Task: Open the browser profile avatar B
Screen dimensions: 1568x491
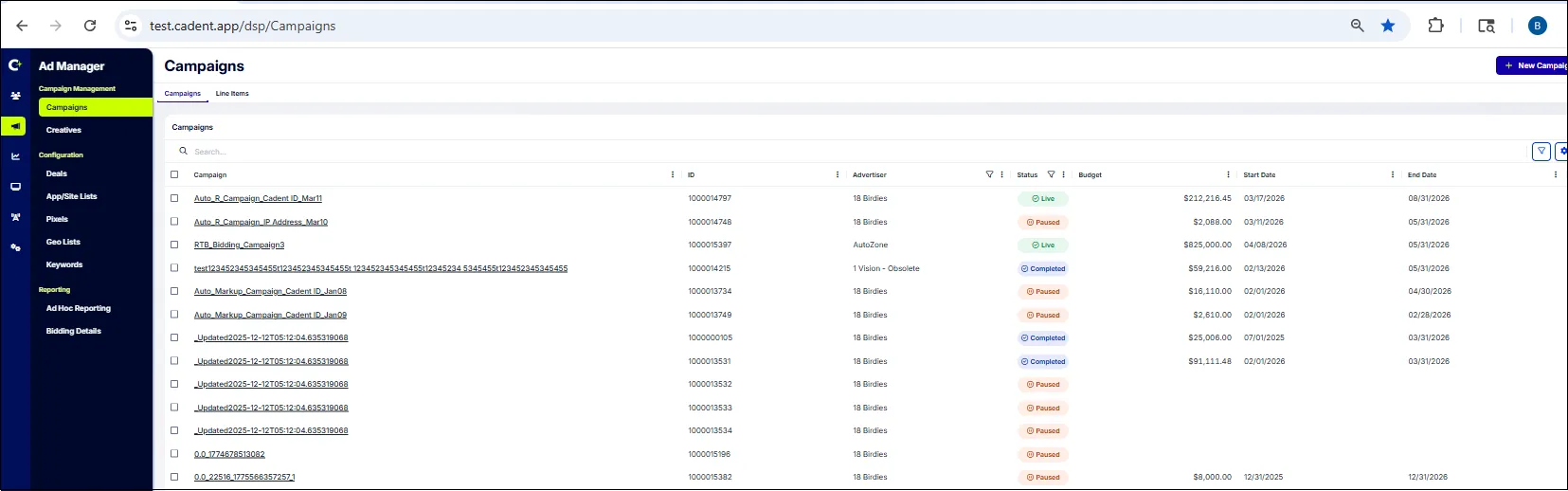Action: [1538, 26]
